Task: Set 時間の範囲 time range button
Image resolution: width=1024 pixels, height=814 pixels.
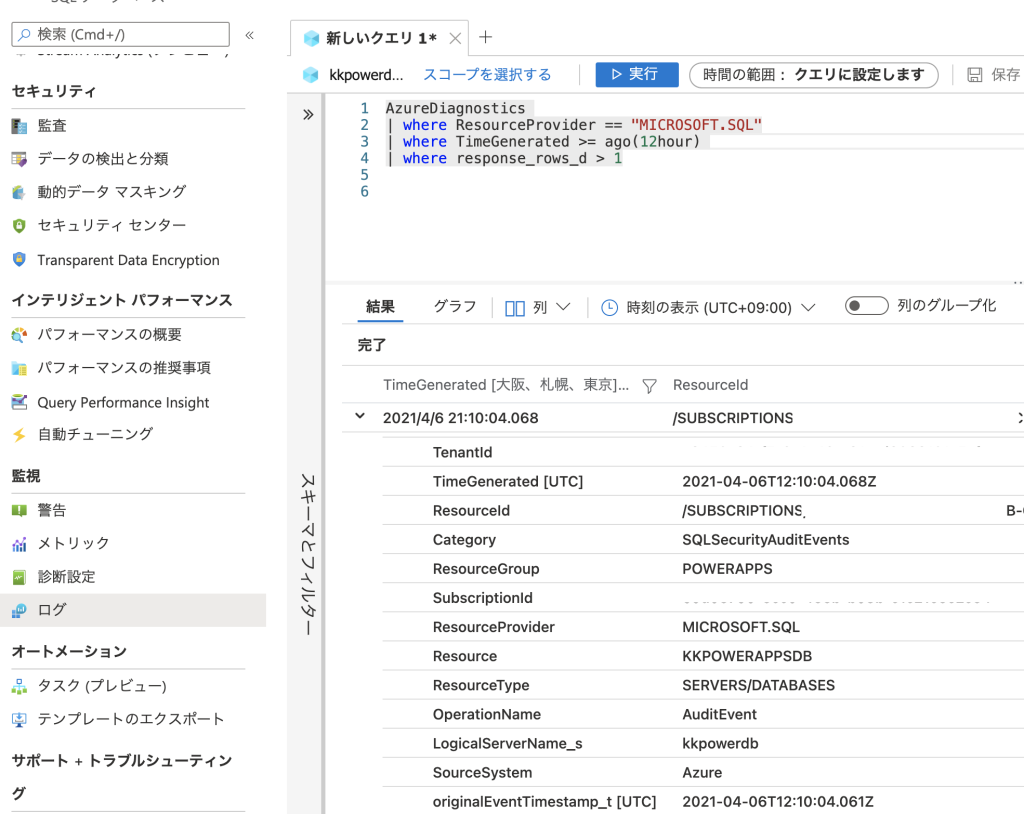Action: (x=814, y=75)
